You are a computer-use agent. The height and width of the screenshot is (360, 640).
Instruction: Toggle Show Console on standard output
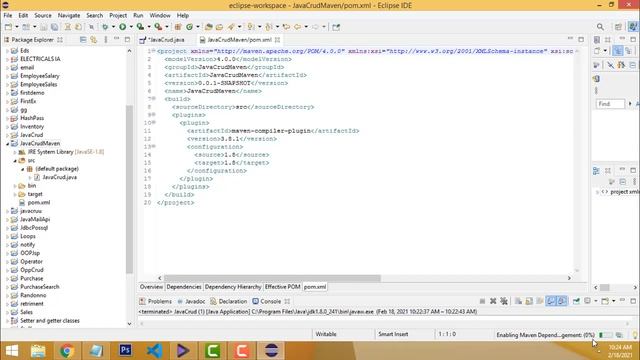(x=551, y=301)
